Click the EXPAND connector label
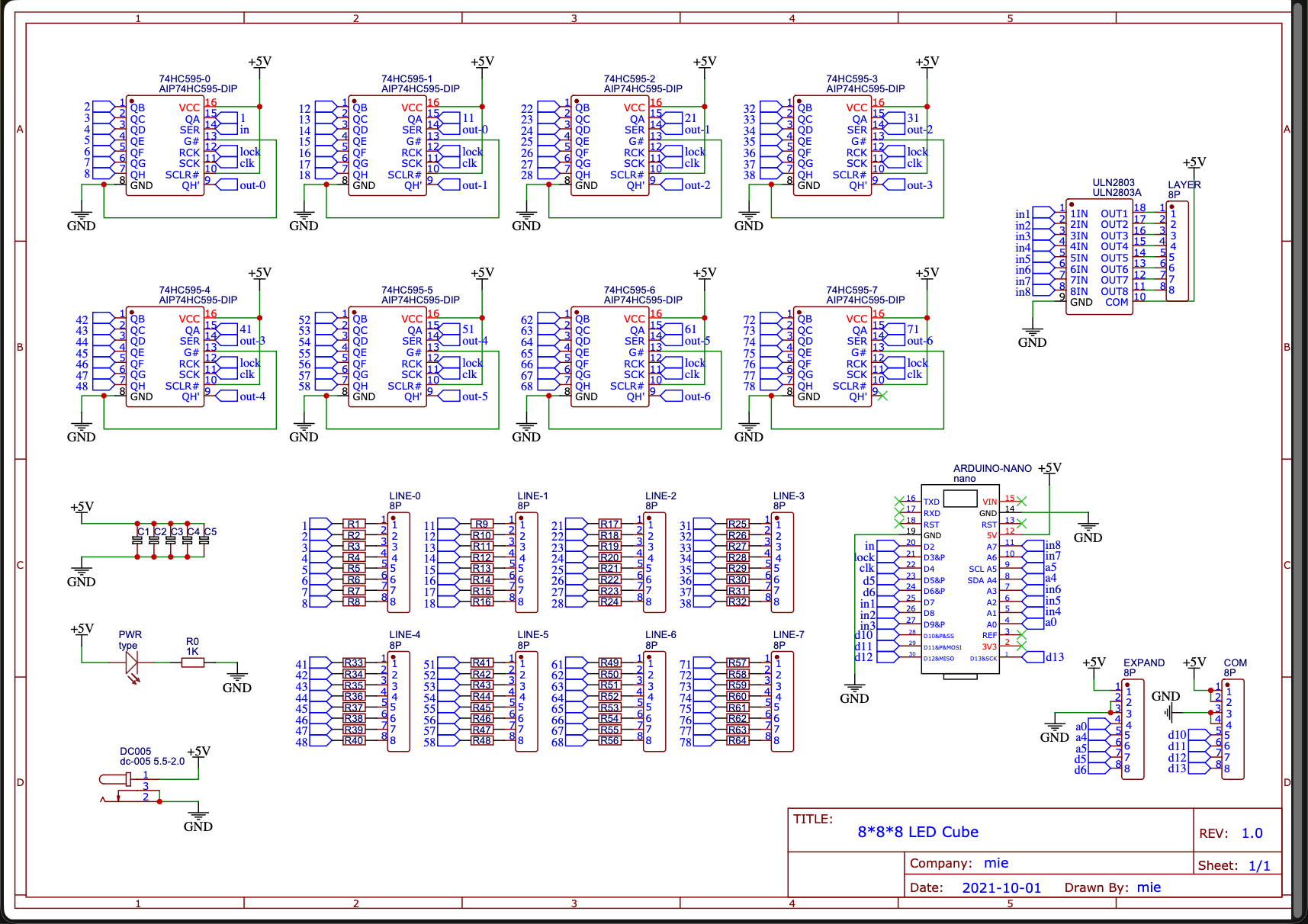This screenshot has height=924, width=1308. (1144, 663)
